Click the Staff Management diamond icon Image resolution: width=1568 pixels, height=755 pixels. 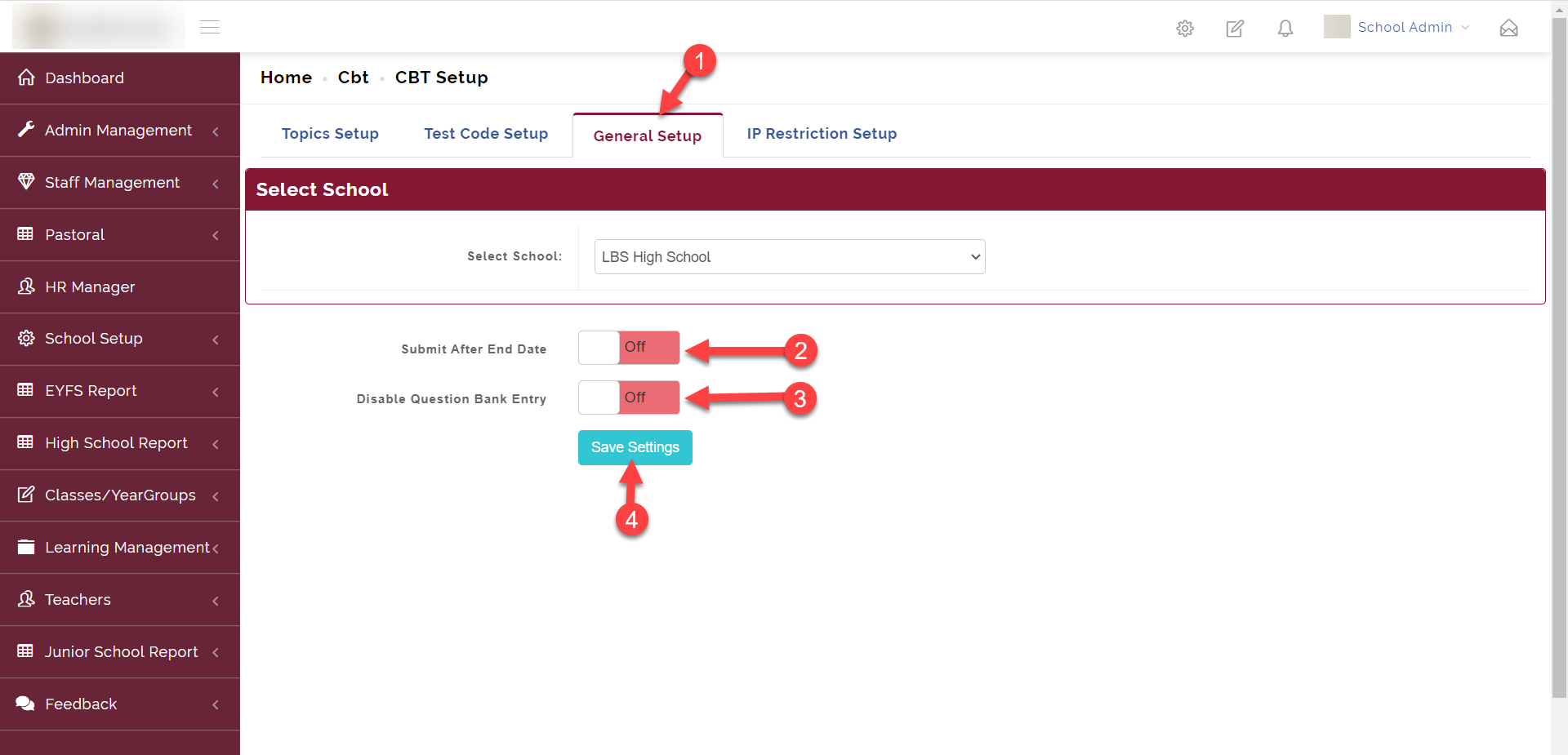pyautogui.click(x=26, y=181)
